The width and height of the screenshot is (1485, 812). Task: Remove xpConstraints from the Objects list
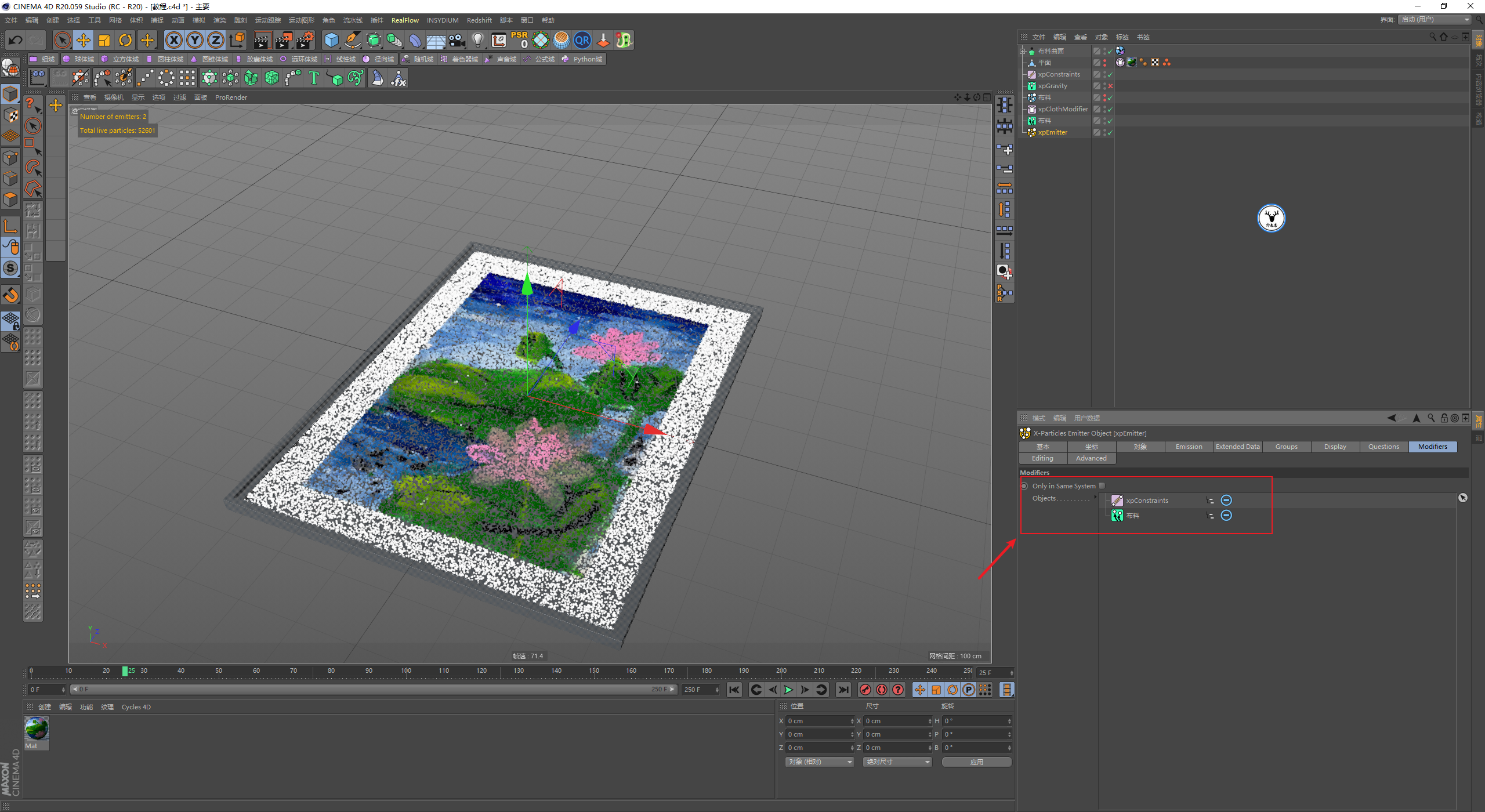1226,501
